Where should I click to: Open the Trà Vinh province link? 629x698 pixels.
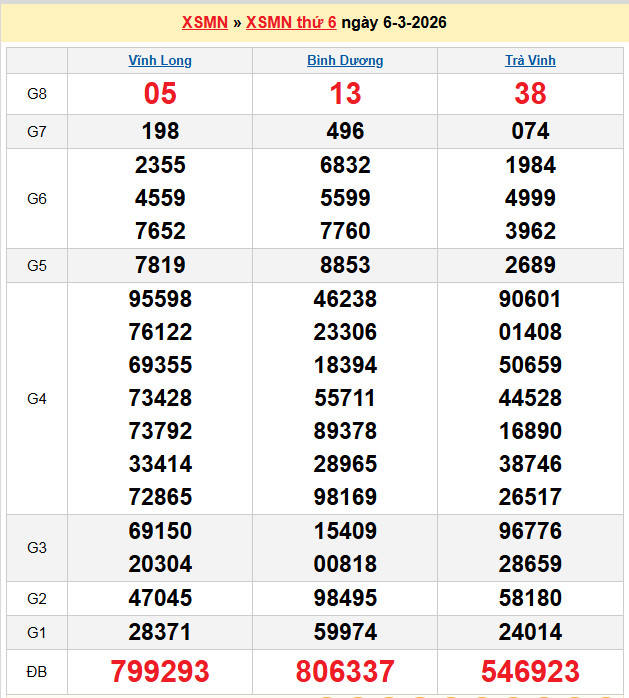pyautogui.click(x=530, y=60)
